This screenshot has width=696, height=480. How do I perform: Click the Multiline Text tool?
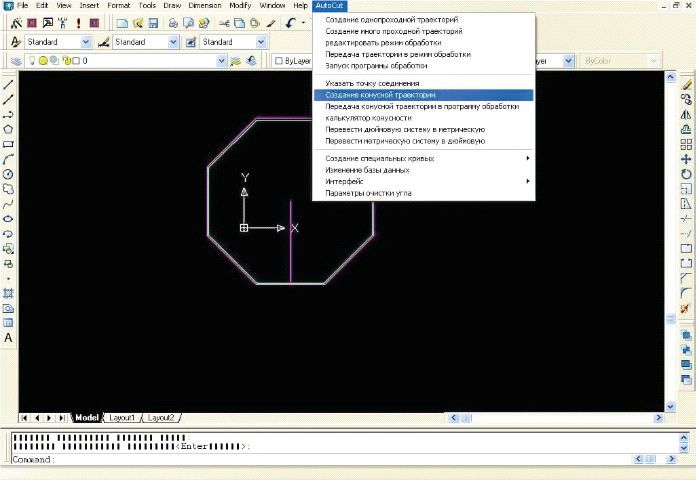tap(9, 338)
